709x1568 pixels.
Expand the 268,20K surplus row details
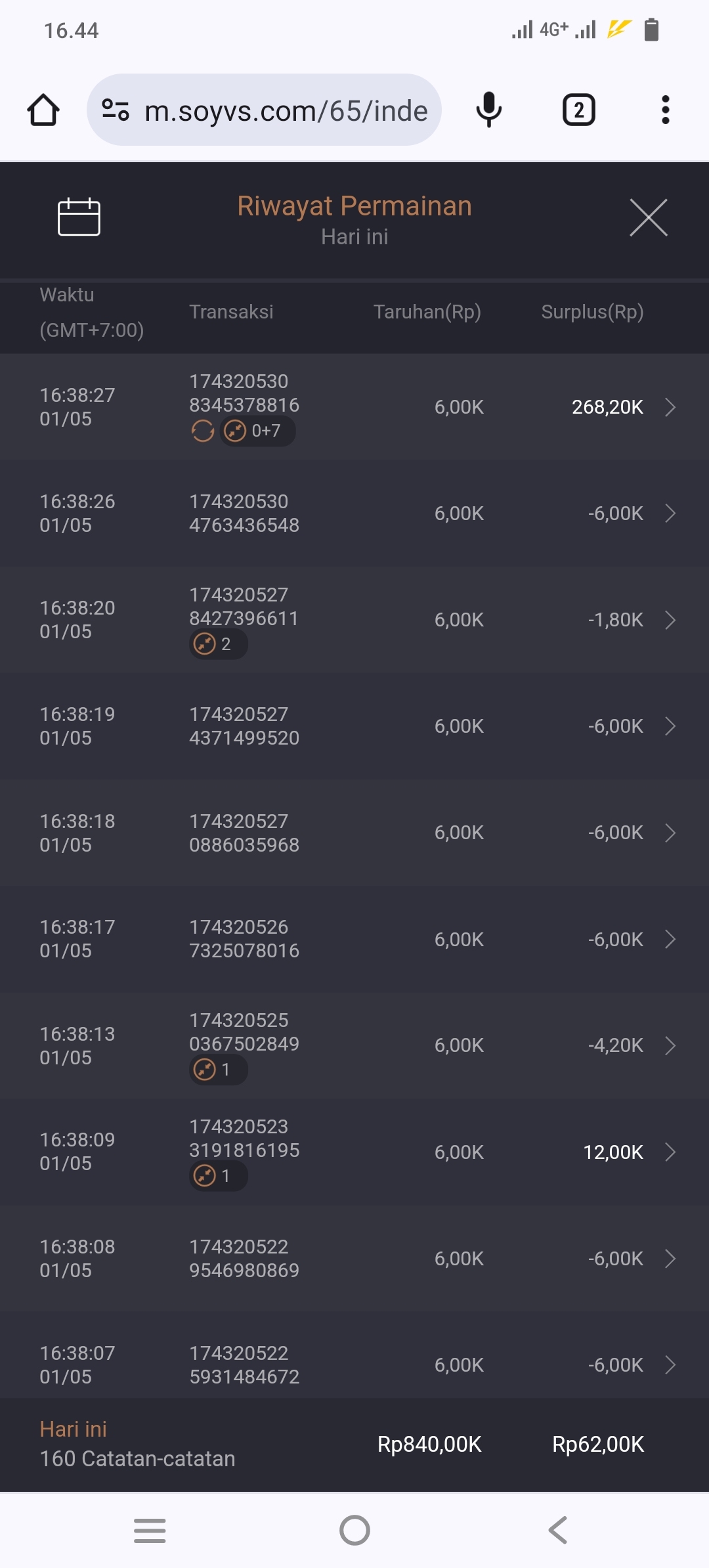pos(670,407)
